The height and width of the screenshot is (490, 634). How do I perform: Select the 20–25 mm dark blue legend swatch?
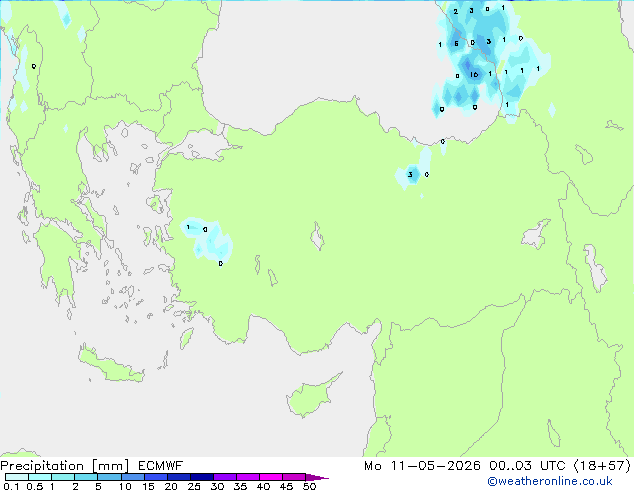point(179,477)
